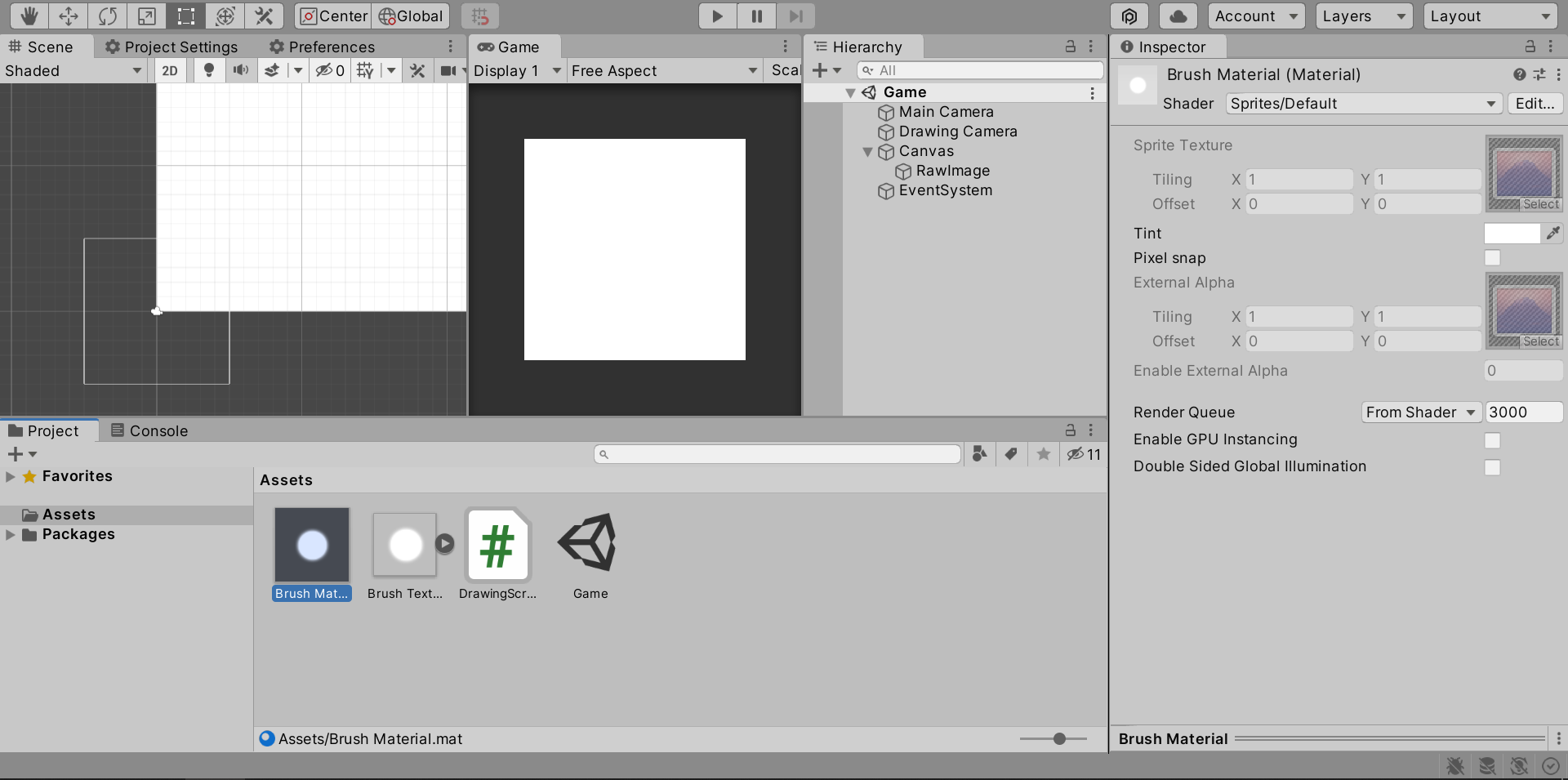Select Sprite Texture via Select button
1568x780 pixels.
coord(1541,204)
